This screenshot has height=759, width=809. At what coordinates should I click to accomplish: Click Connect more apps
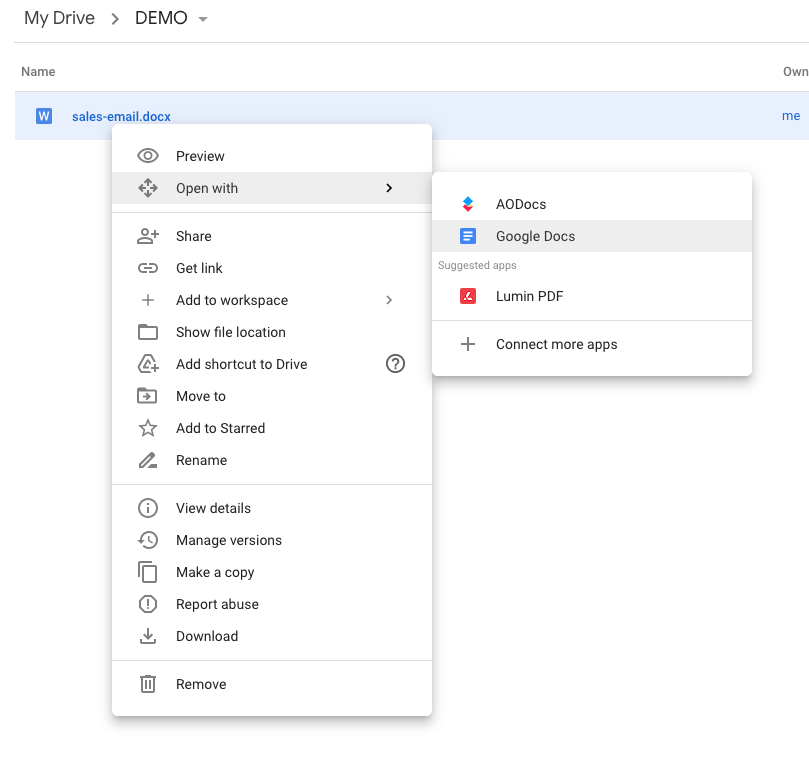pyautogui.click(x=555, y=343)
